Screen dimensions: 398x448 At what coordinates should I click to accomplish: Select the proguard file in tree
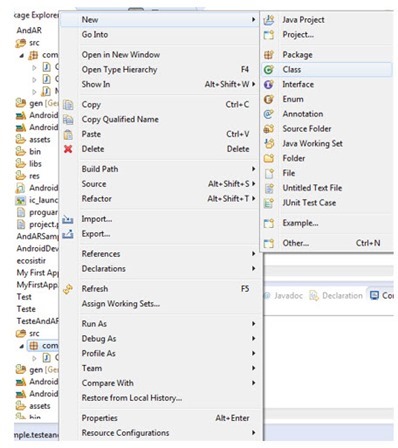[x=43, y=212]
